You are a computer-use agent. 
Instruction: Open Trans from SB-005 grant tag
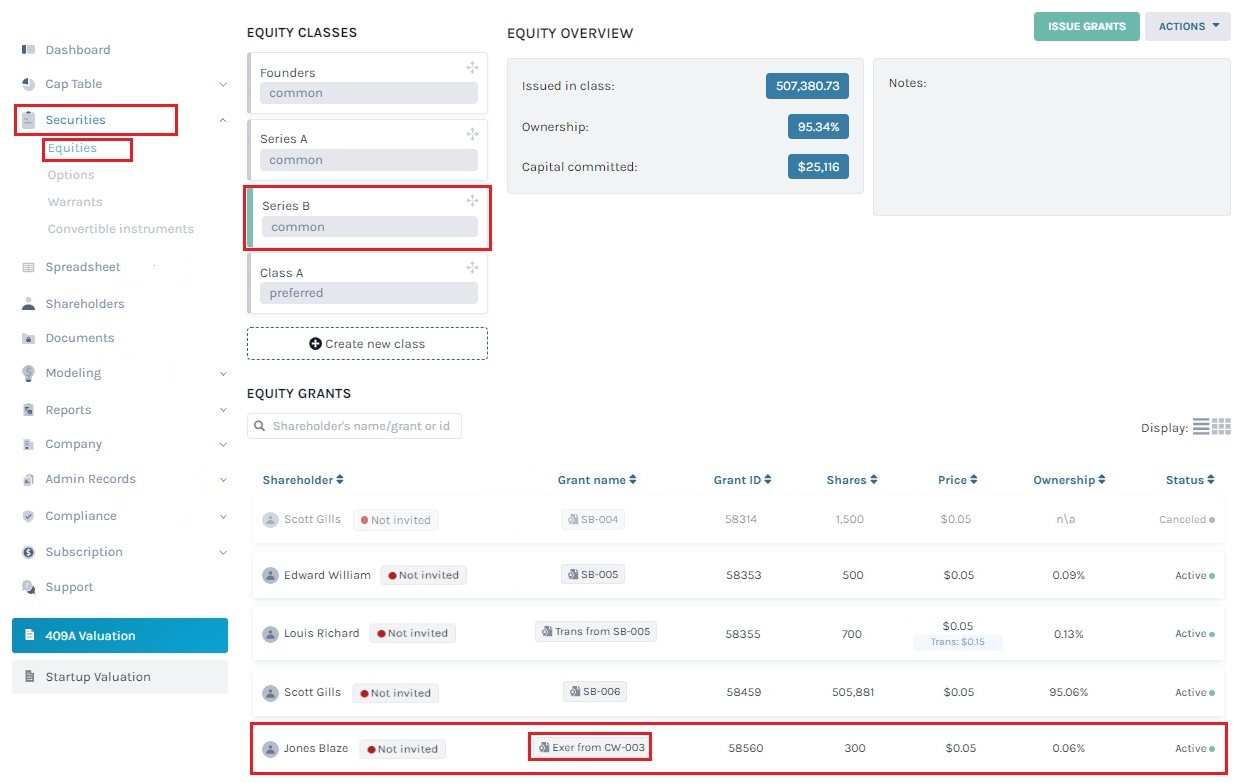[596, 632]
